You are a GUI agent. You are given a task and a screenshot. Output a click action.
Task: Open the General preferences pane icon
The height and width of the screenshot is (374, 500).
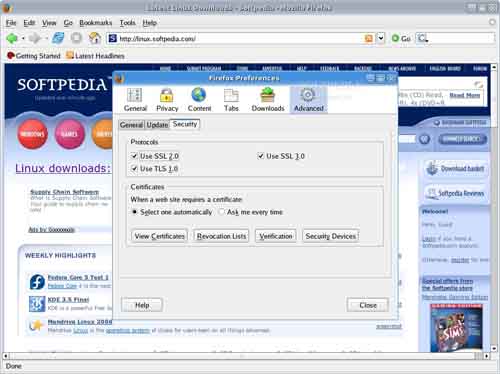point(135,100)
